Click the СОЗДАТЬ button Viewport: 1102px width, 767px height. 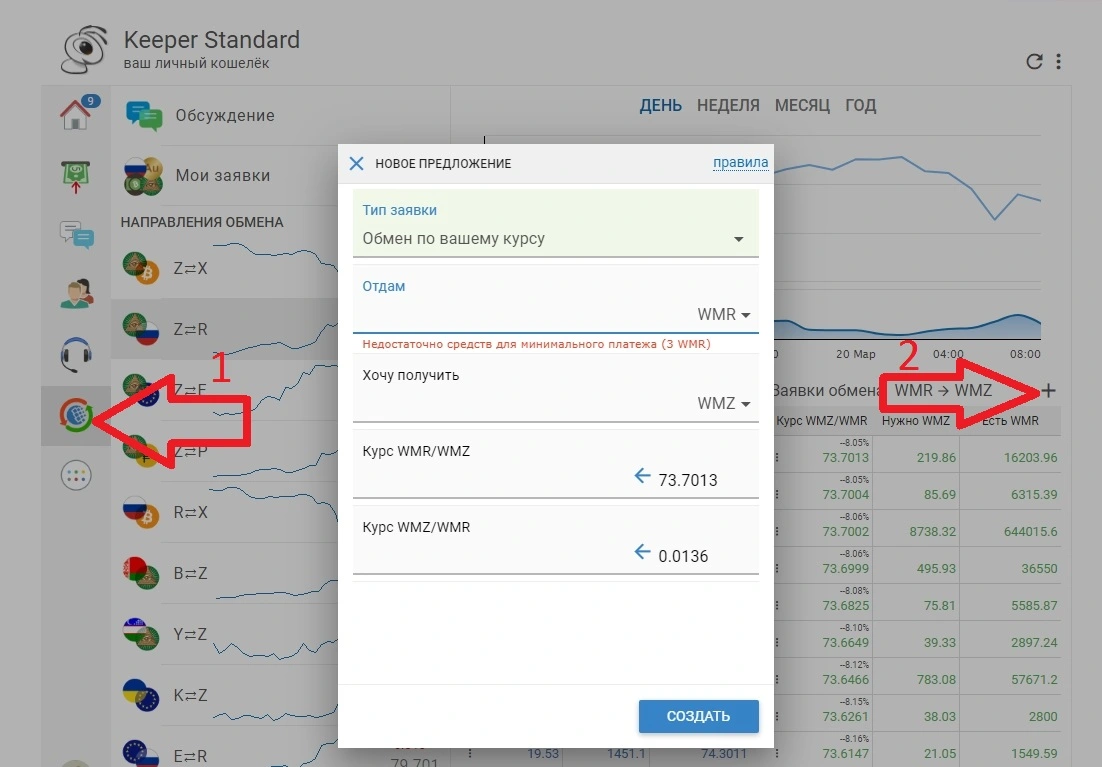[699, 716]
